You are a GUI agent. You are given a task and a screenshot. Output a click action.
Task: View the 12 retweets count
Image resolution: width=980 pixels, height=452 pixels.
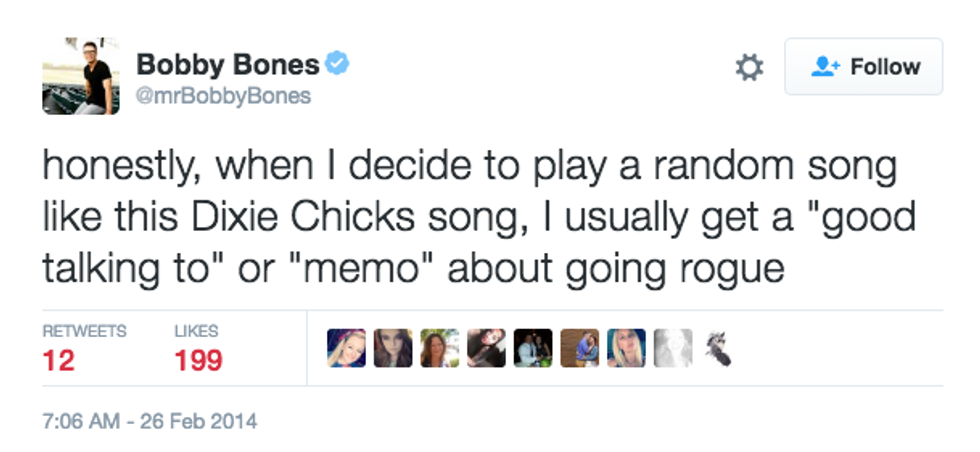[58, 360]
